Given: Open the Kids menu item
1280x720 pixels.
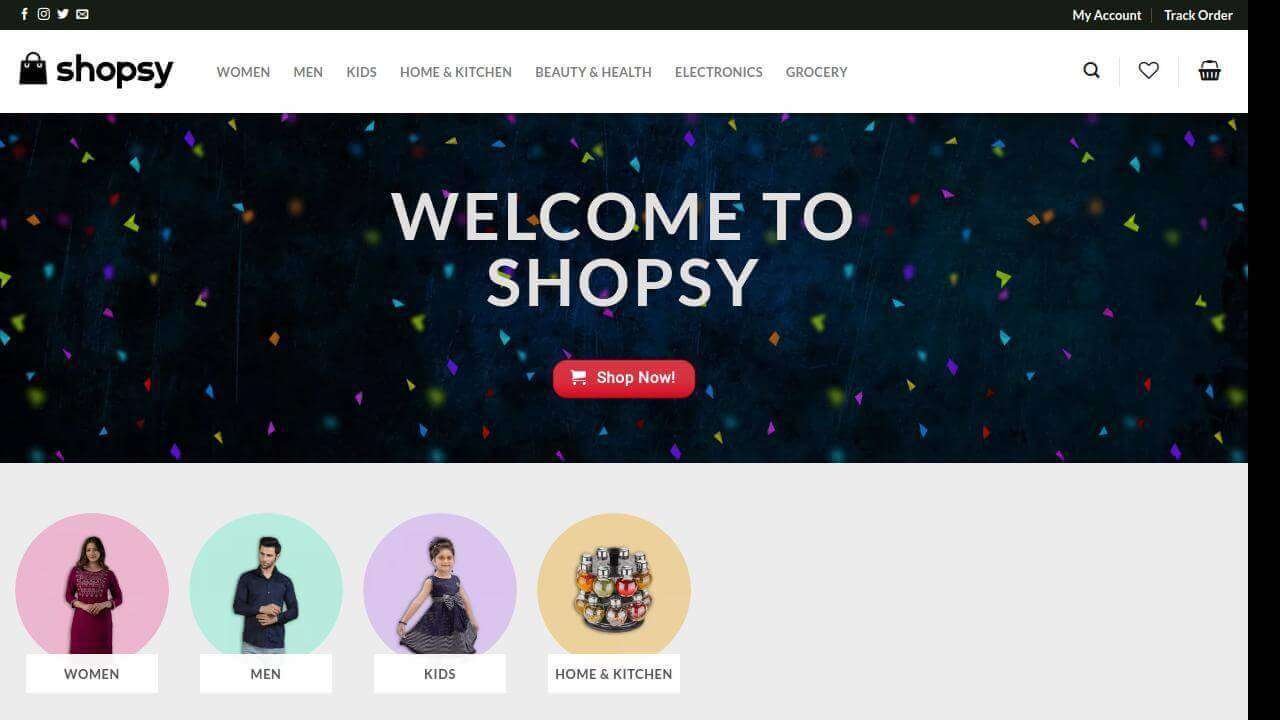Looking at the screenshot, I should pyautogui.click(x=361, y=72).
